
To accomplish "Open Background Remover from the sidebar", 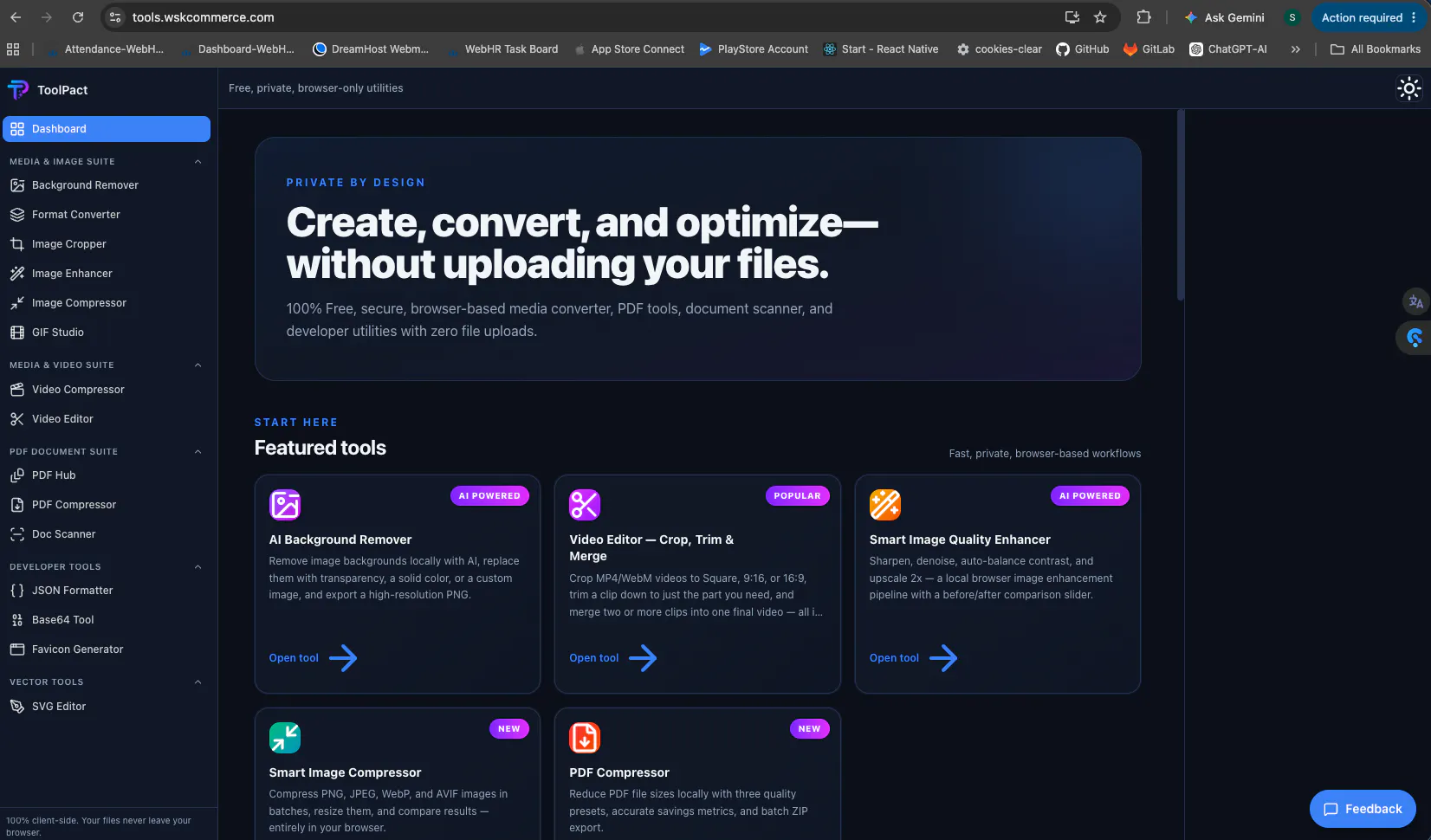I will pyautogui.click(x=107, y=185).
